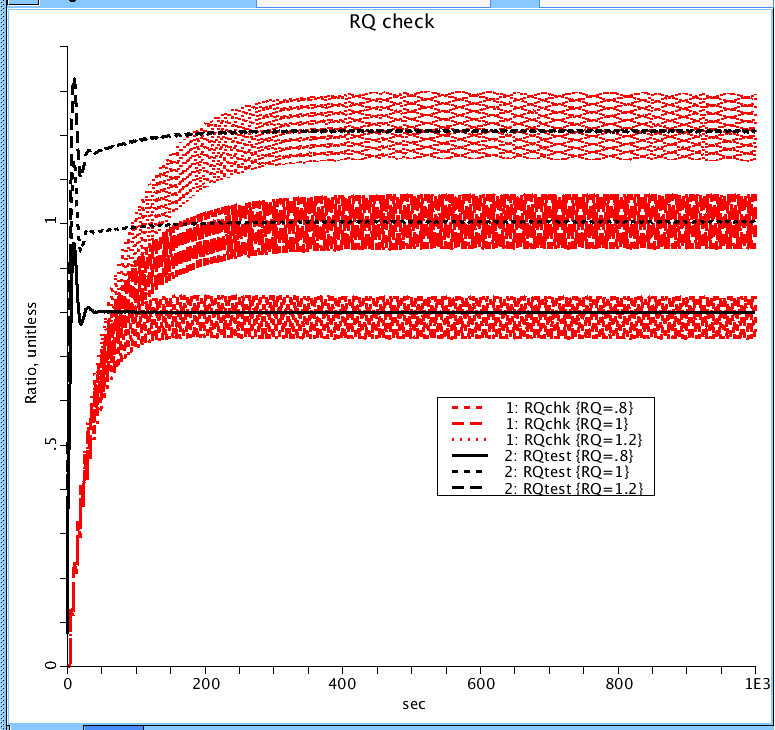Image resolution: width=775 pixels, height=730 pixels.
Task: Click the red long-dash line sample for RQchk RQ=1
Action: pos(468,424)
